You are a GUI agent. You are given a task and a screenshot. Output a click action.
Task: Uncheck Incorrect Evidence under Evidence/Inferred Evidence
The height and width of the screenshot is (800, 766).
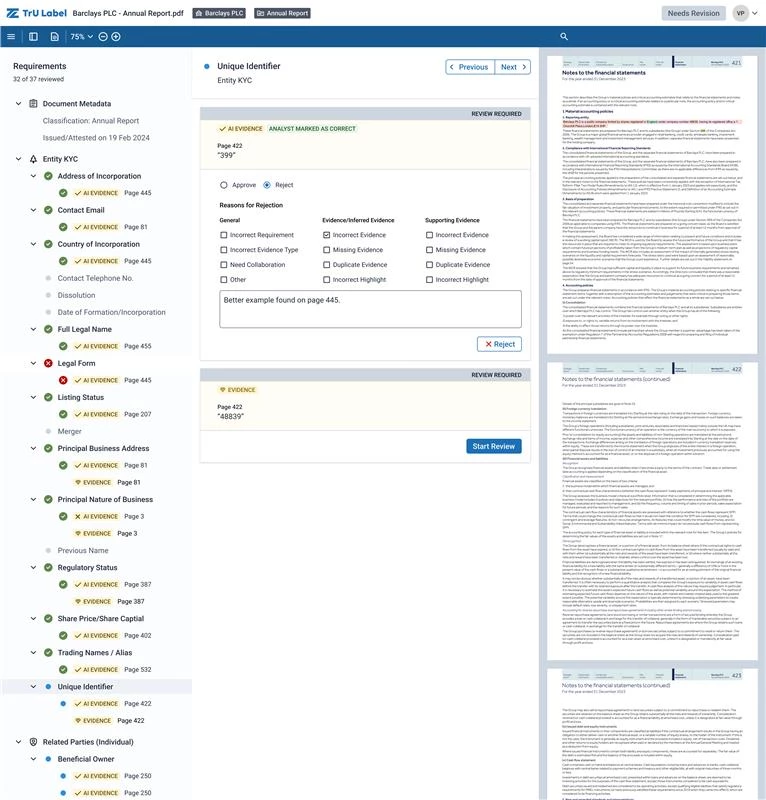tap(327, 235)
